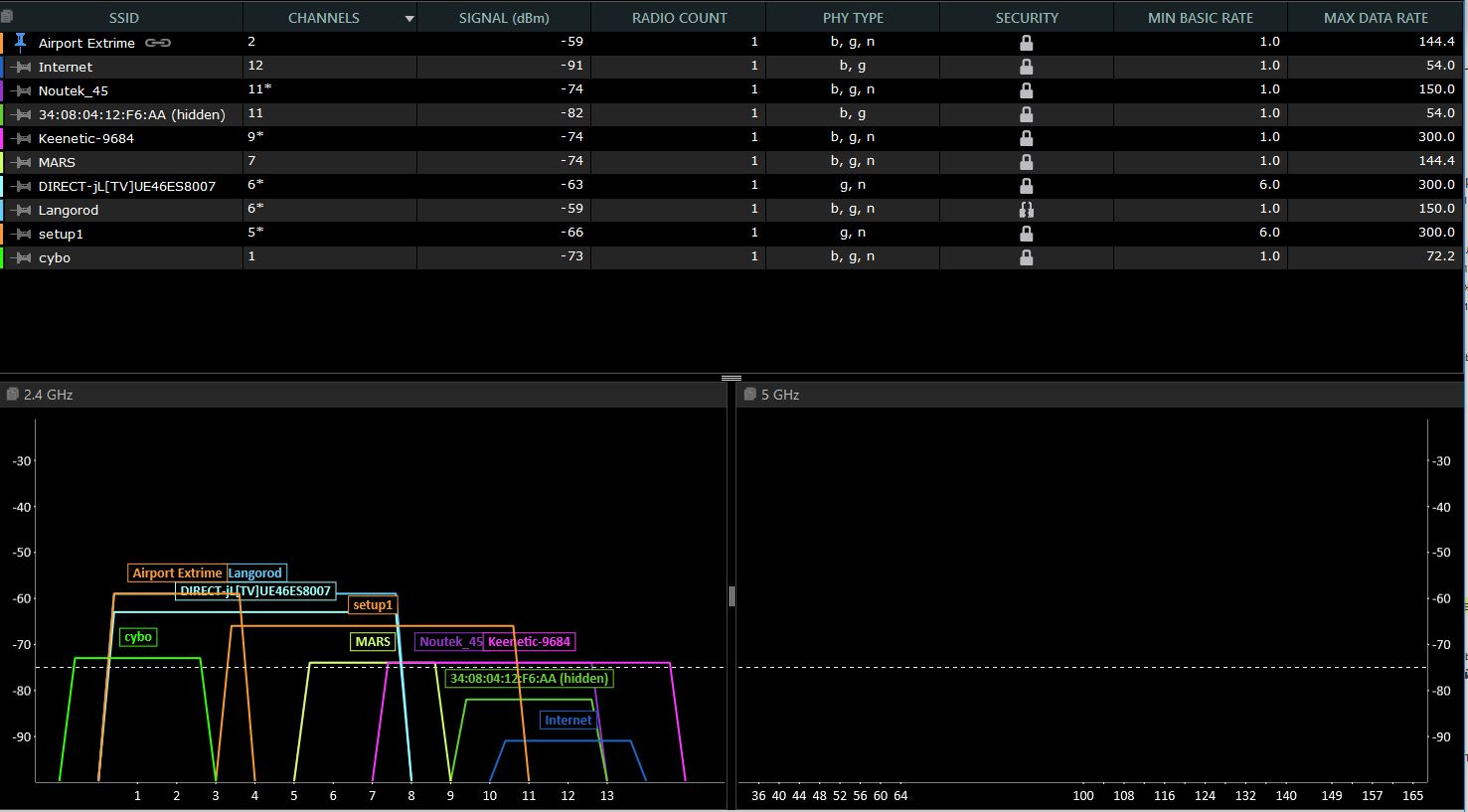Click the lock icon in Keenetic-9684 row
The image size is (1468, 812).
tap(1027, 138)
